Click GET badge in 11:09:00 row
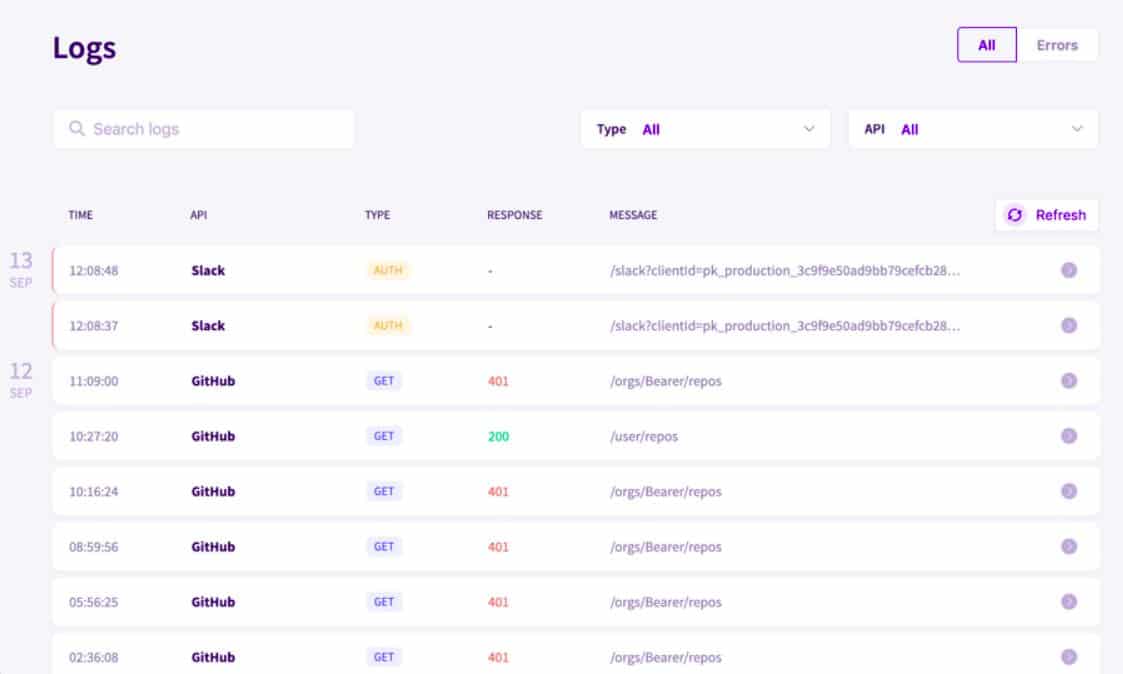 coord(384,380)
